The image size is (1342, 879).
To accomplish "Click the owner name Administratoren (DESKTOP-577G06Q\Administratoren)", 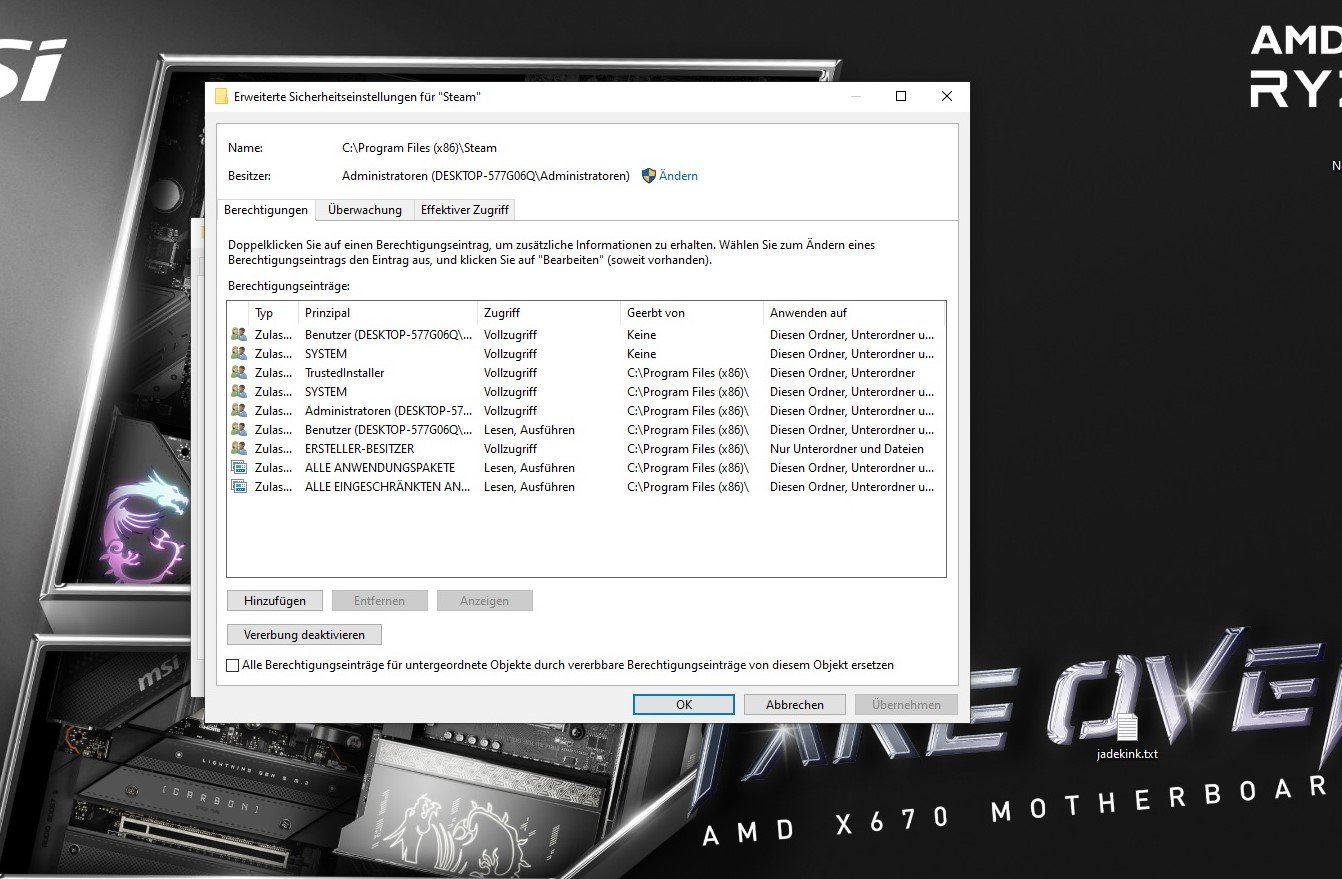I will click(x=486, y=176).
